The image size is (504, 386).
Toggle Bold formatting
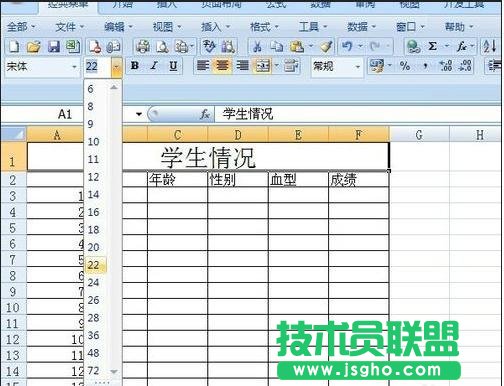(135, 66)
